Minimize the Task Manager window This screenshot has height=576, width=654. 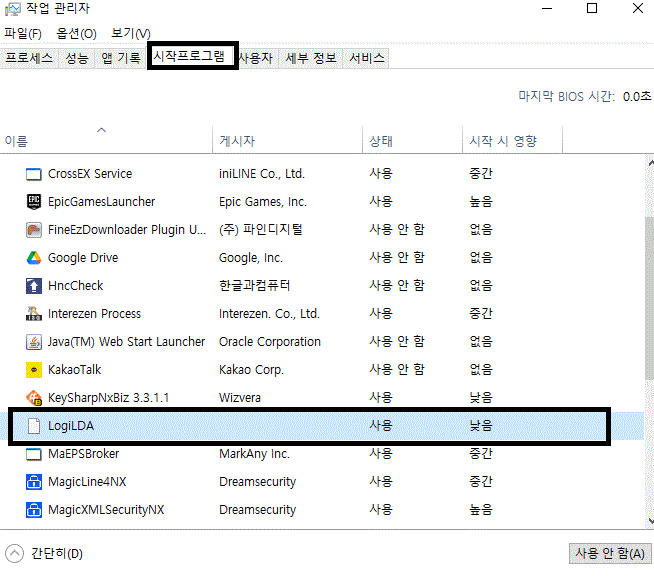(547, 8)
